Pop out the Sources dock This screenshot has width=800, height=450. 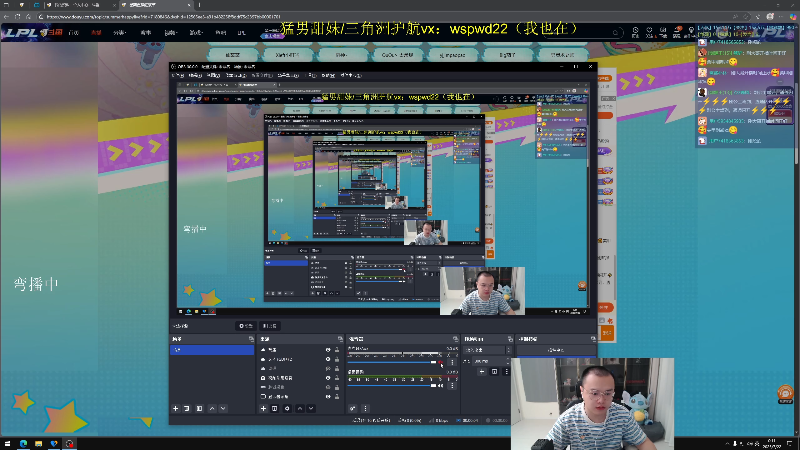click(x=340, y=339)
